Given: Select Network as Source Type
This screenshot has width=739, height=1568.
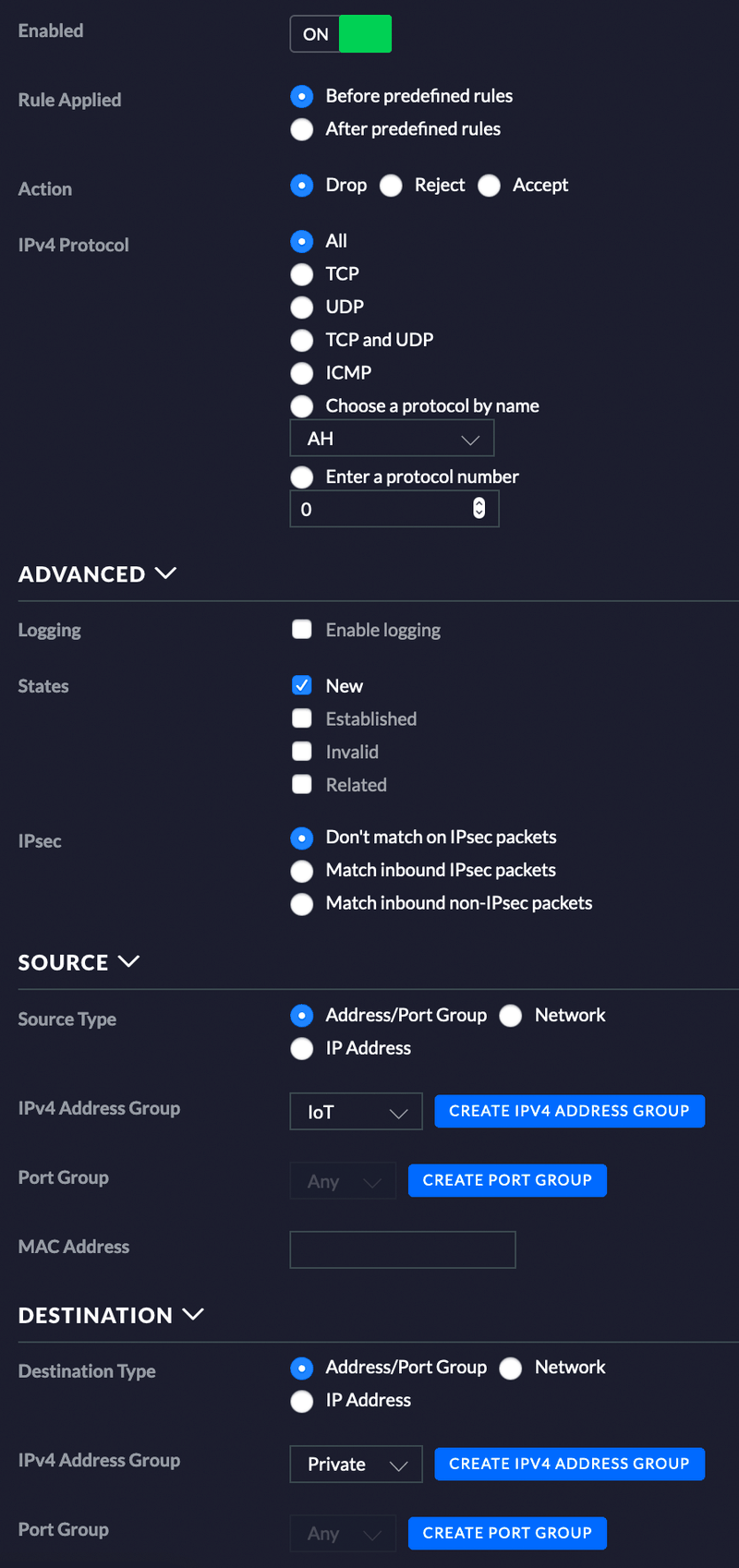Looking at the screenshot, I should coord(511,1016).
